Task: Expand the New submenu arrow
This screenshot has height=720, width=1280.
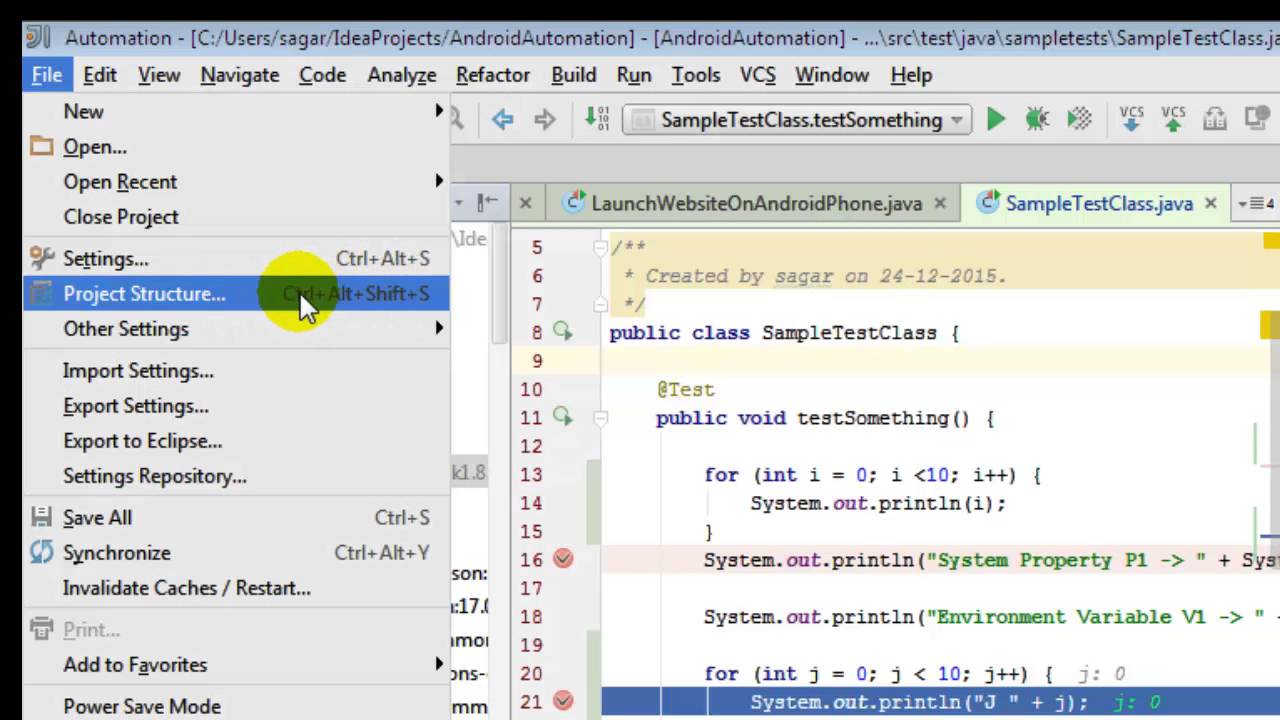Action: (x=439, y=111)
